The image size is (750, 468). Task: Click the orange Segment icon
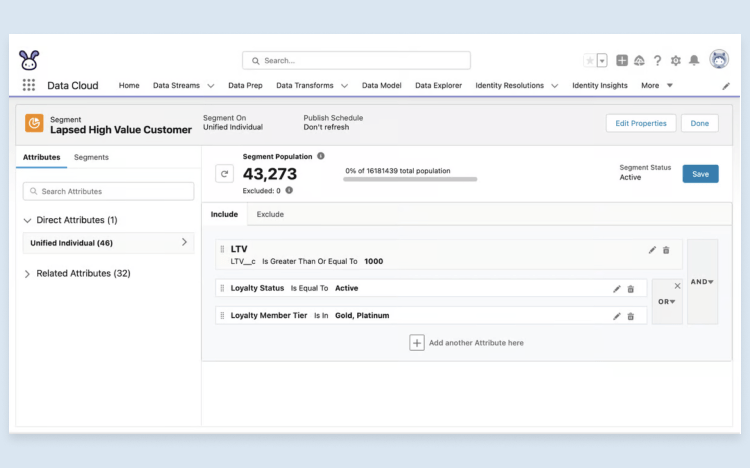[34, 123]
